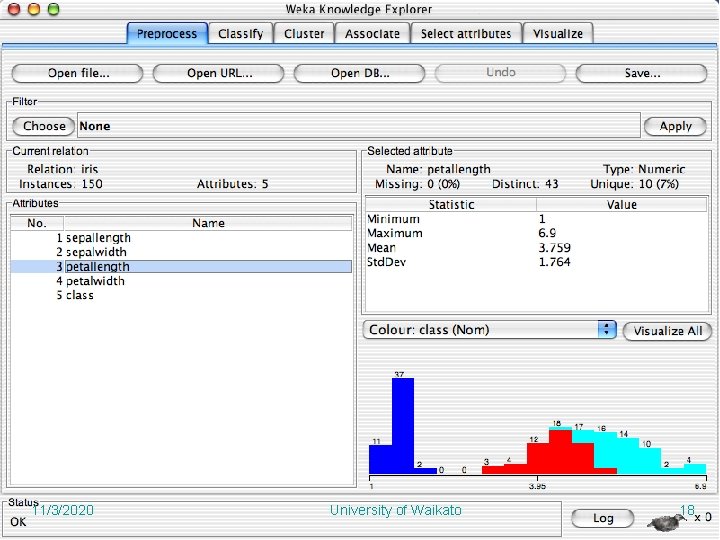Choose a filter with the Choose button
The width and height of the screenshot is (720, 540).
point(44,126)
